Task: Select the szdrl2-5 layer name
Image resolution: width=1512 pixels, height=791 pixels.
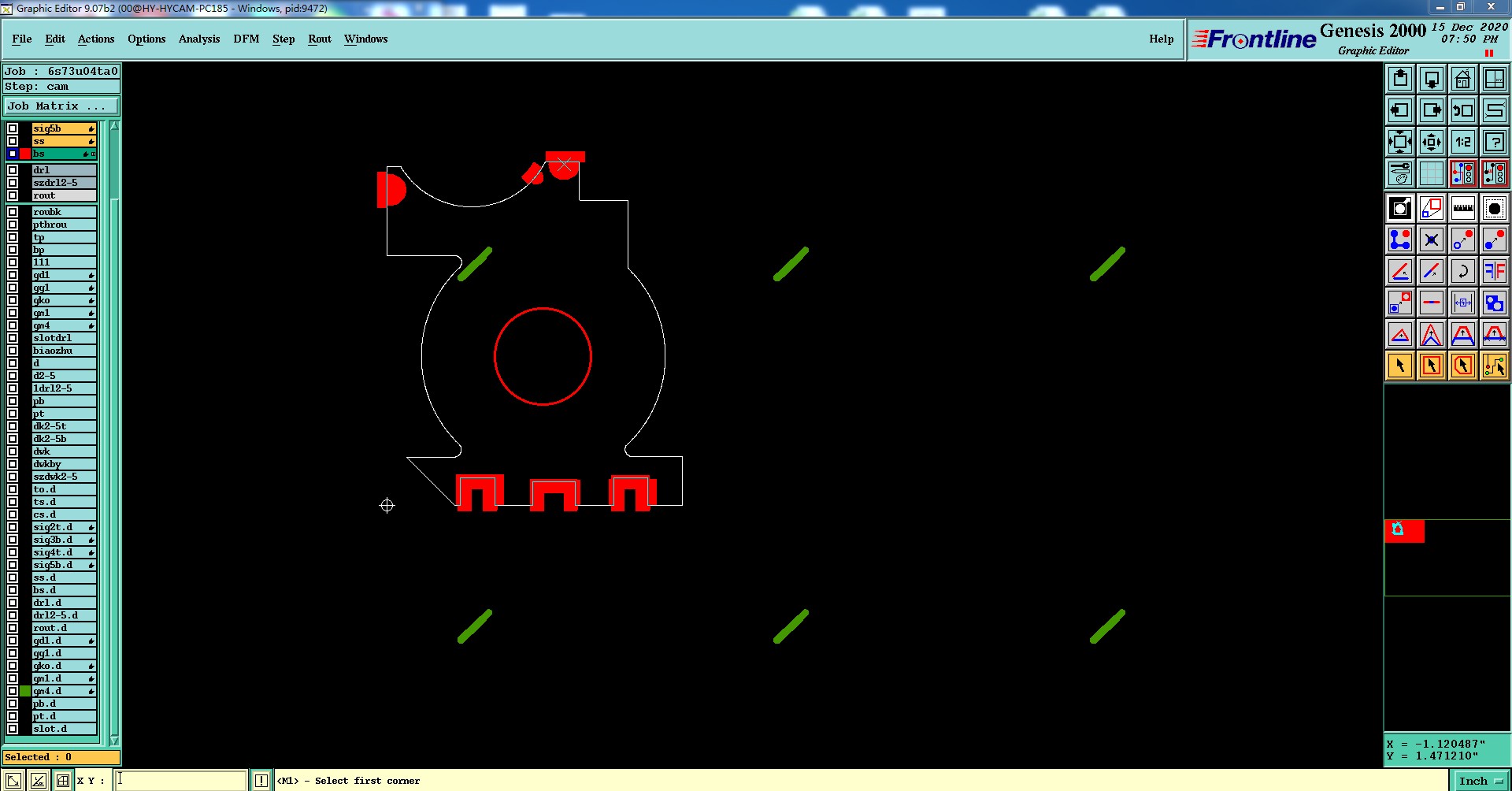Action: [x=64, y=183]
